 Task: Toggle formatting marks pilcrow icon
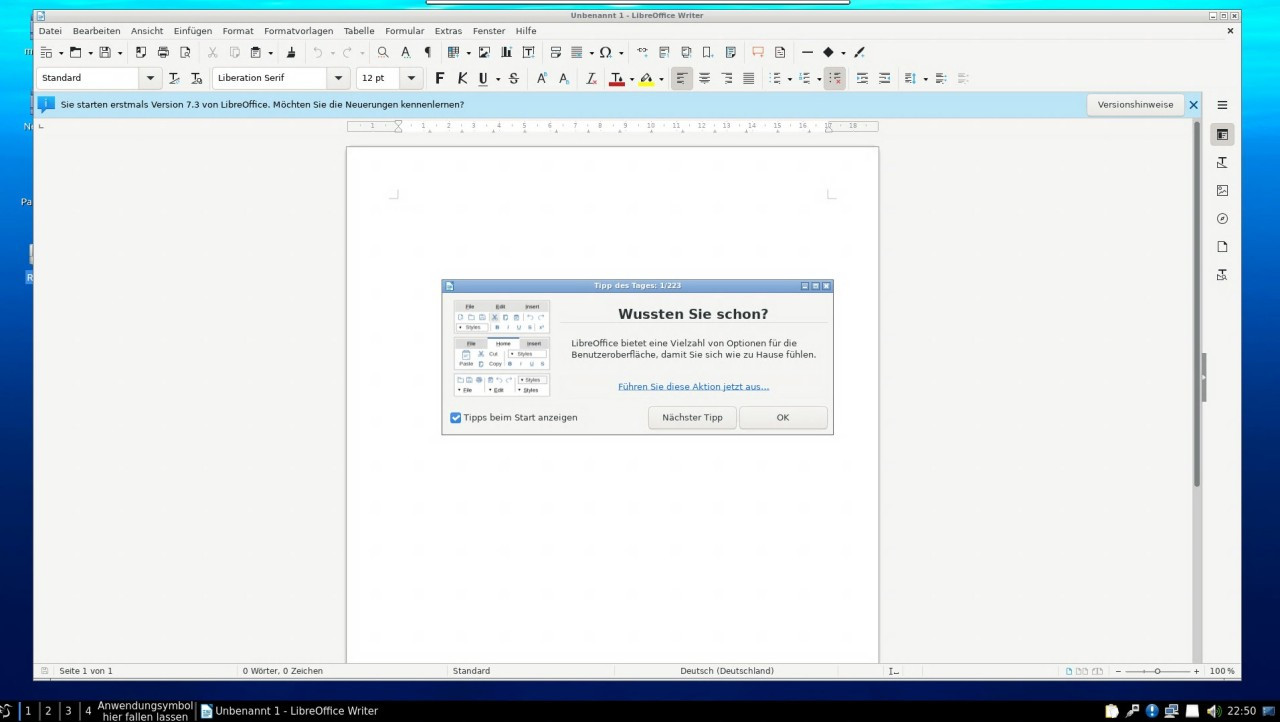tap(427, 52)
